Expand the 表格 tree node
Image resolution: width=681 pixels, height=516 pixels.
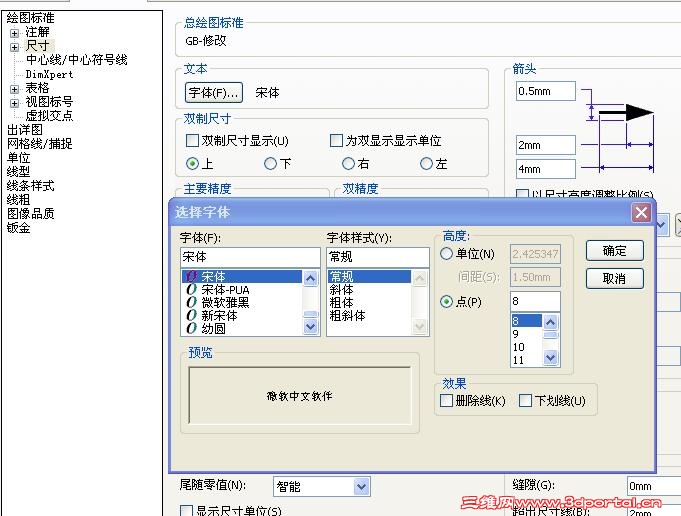point(14,89)
